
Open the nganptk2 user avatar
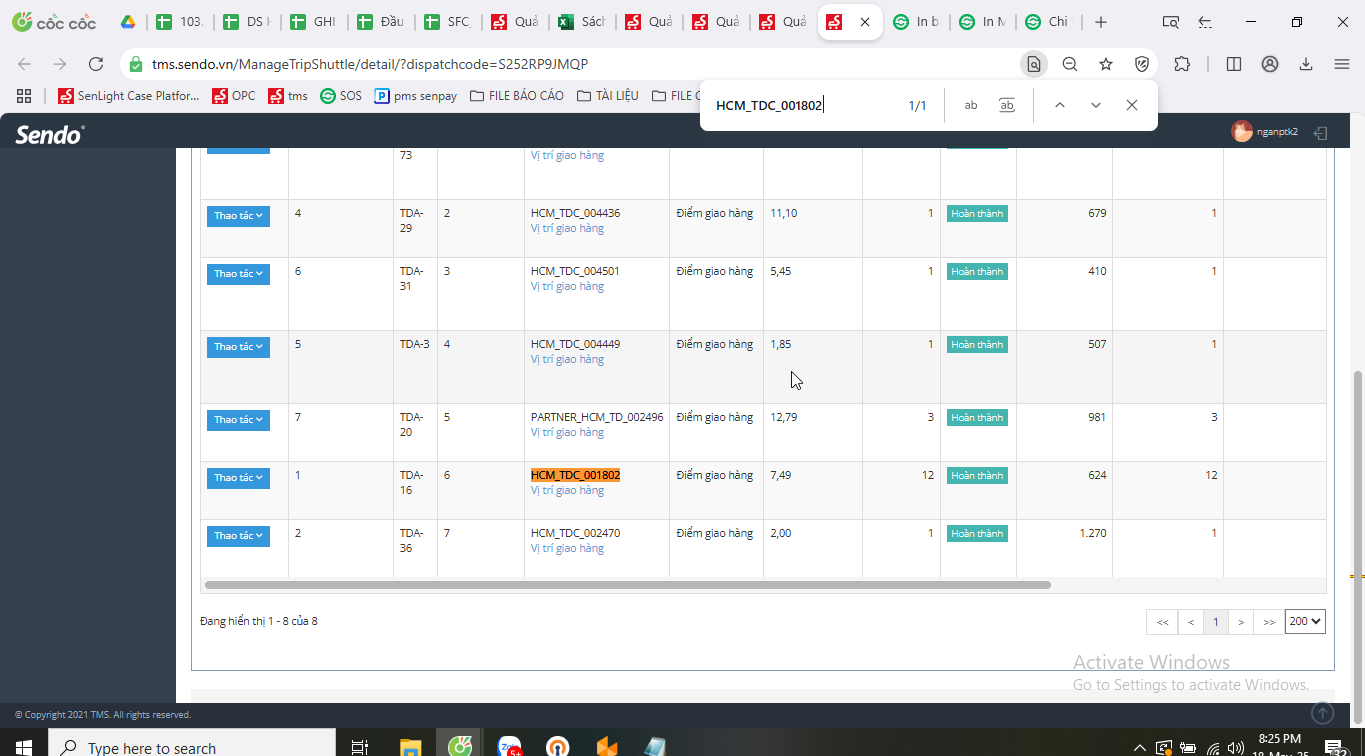1242,131
